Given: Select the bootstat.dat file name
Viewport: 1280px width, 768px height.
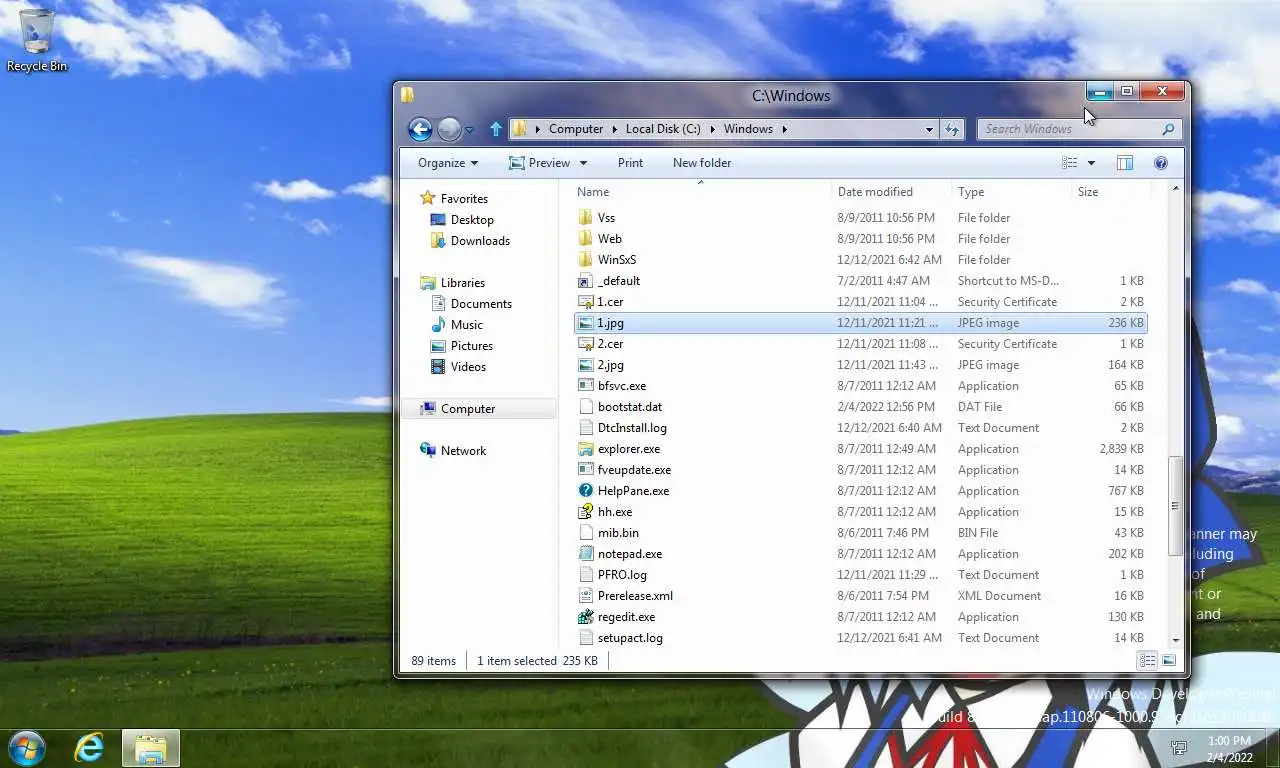Looking at the screenshot, I should tap(630, 407).
